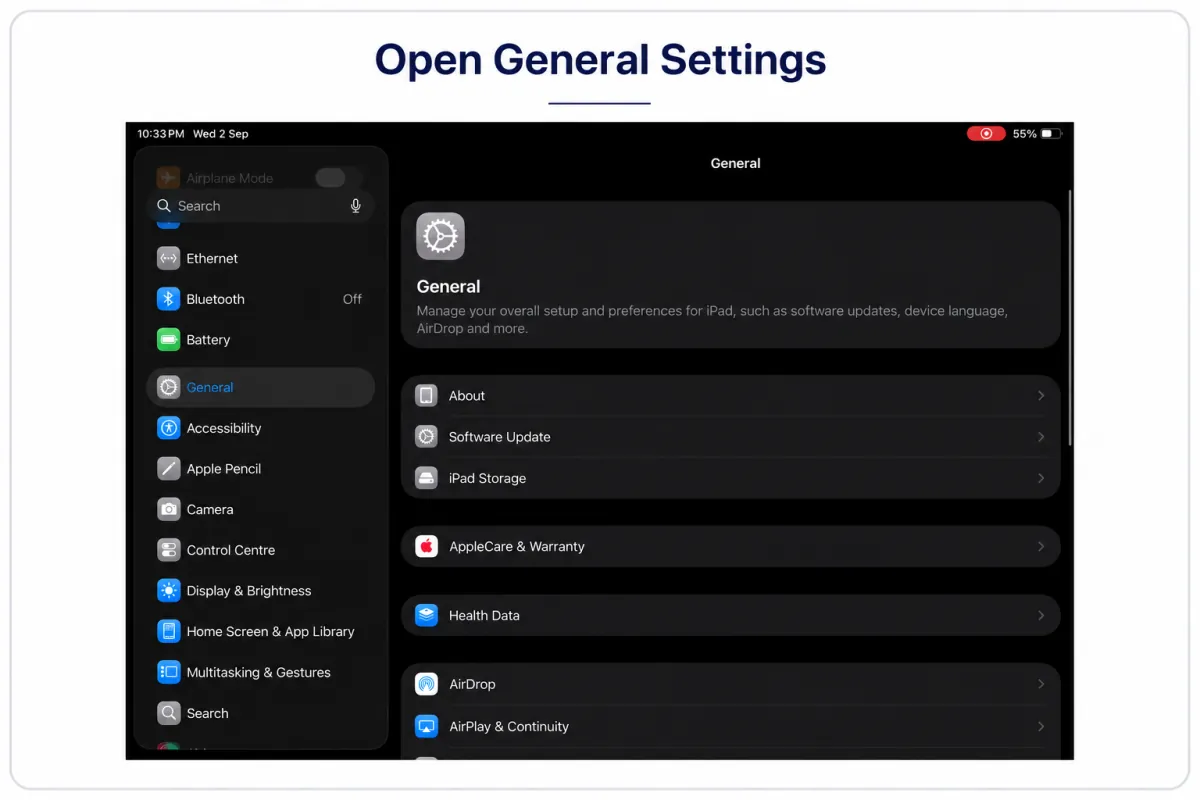The width and height of the screenshot is (1200, 800).
Task: Open AppleCare & Warranty label
Action: (517, 547)
